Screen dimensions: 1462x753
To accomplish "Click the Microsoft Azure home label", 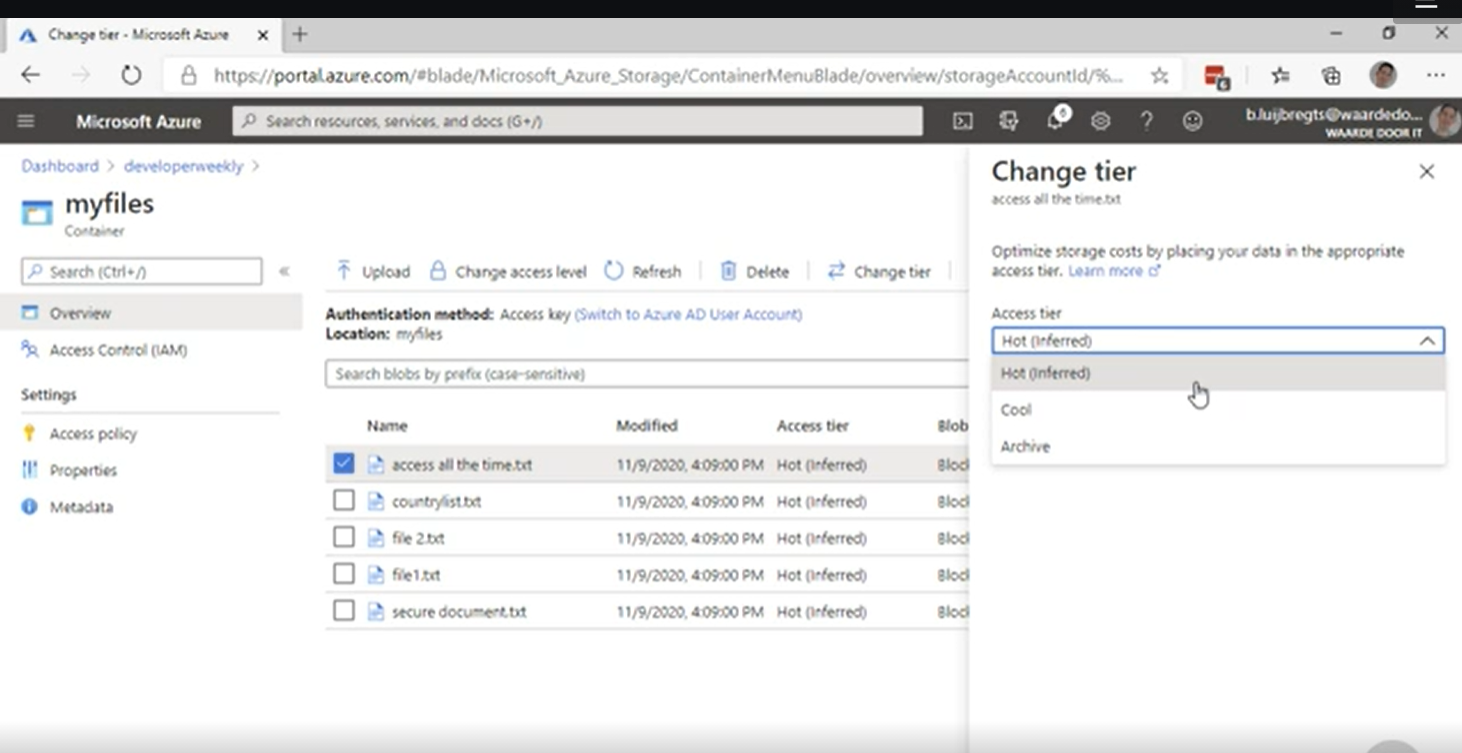I will tap(138, 121).
